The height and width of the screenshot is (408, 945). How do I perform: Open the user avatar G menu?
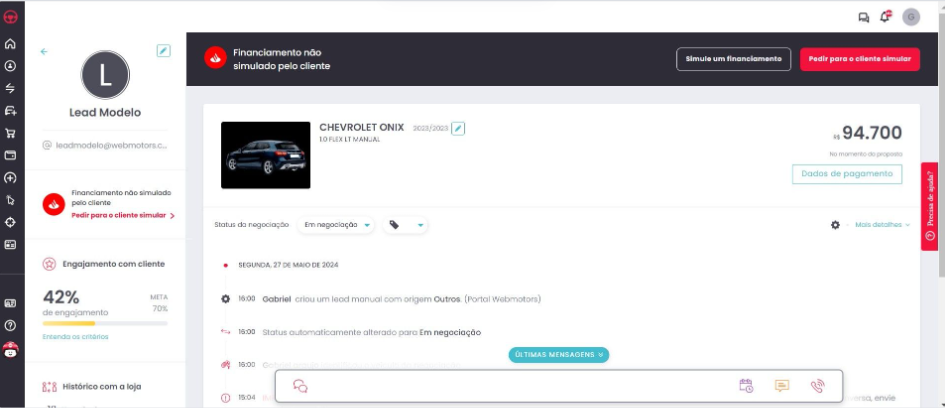tap(911, 17)
